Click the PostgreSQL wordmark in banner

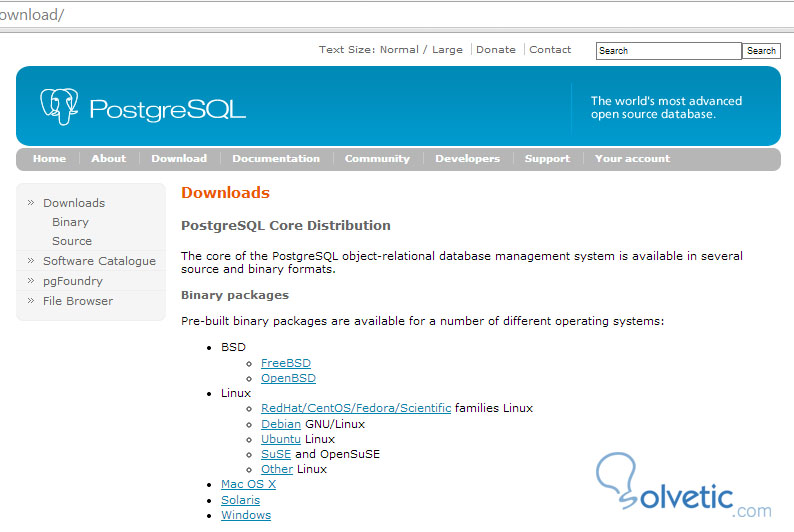pos(168,109)
